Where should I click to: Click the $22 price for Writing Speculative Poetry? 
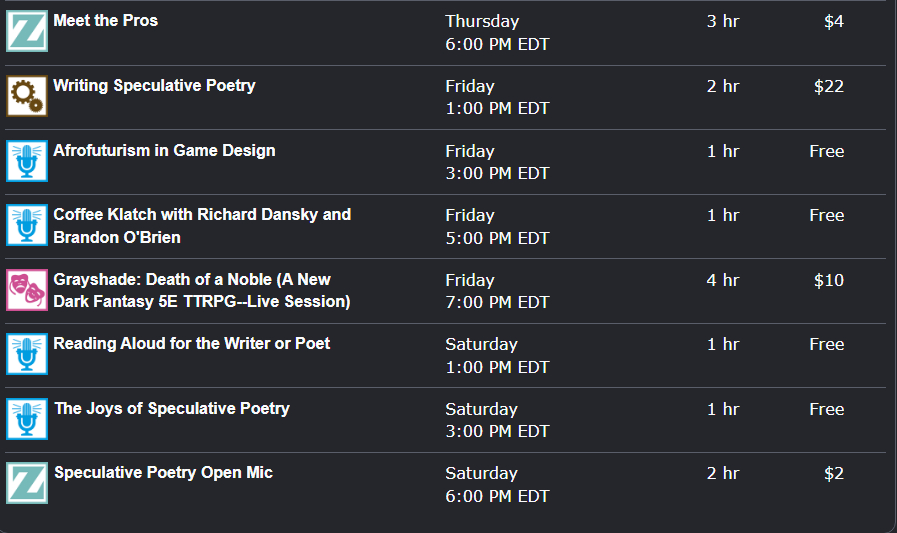click(828, 87)
